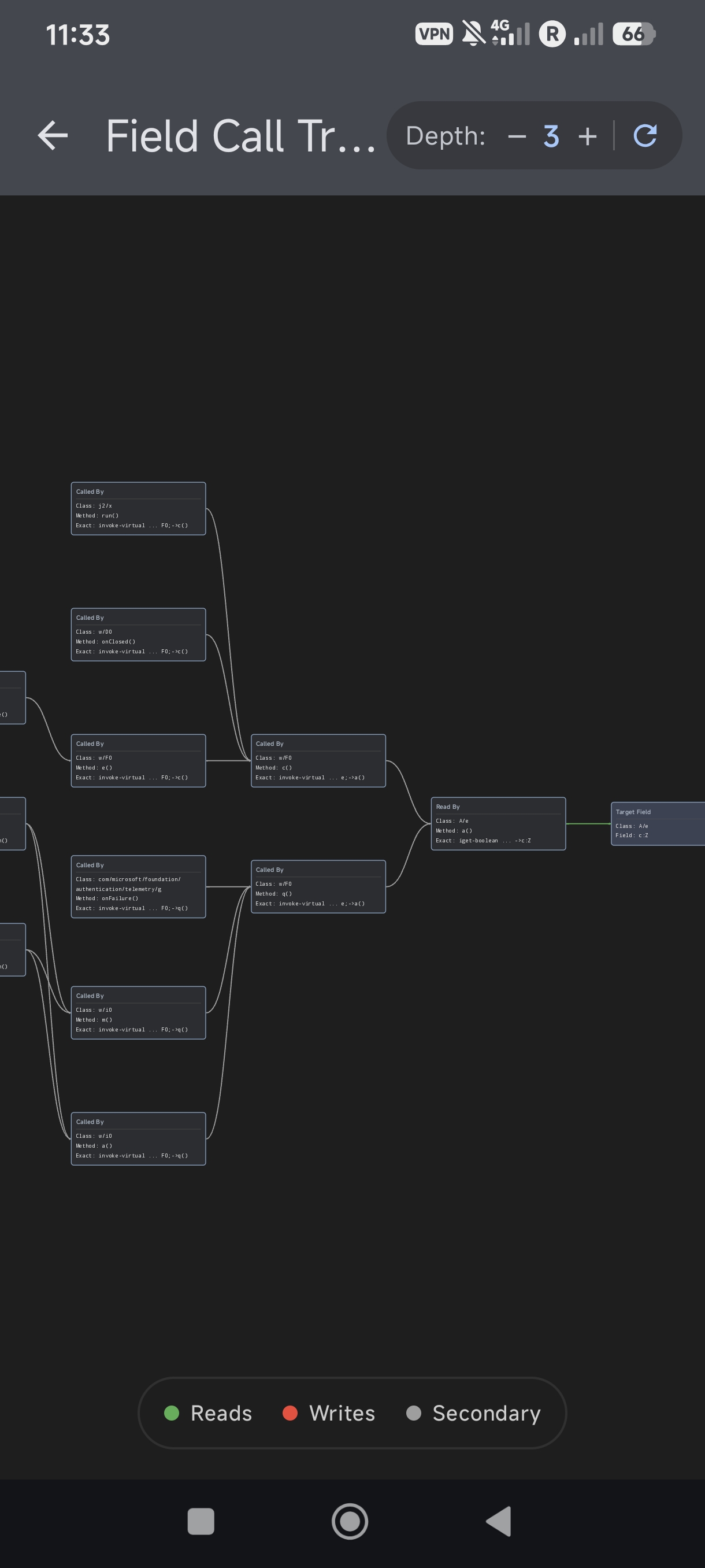Select Target Field node c:Z
This screenshot has width=705, height=1568.
click(658, 823)
